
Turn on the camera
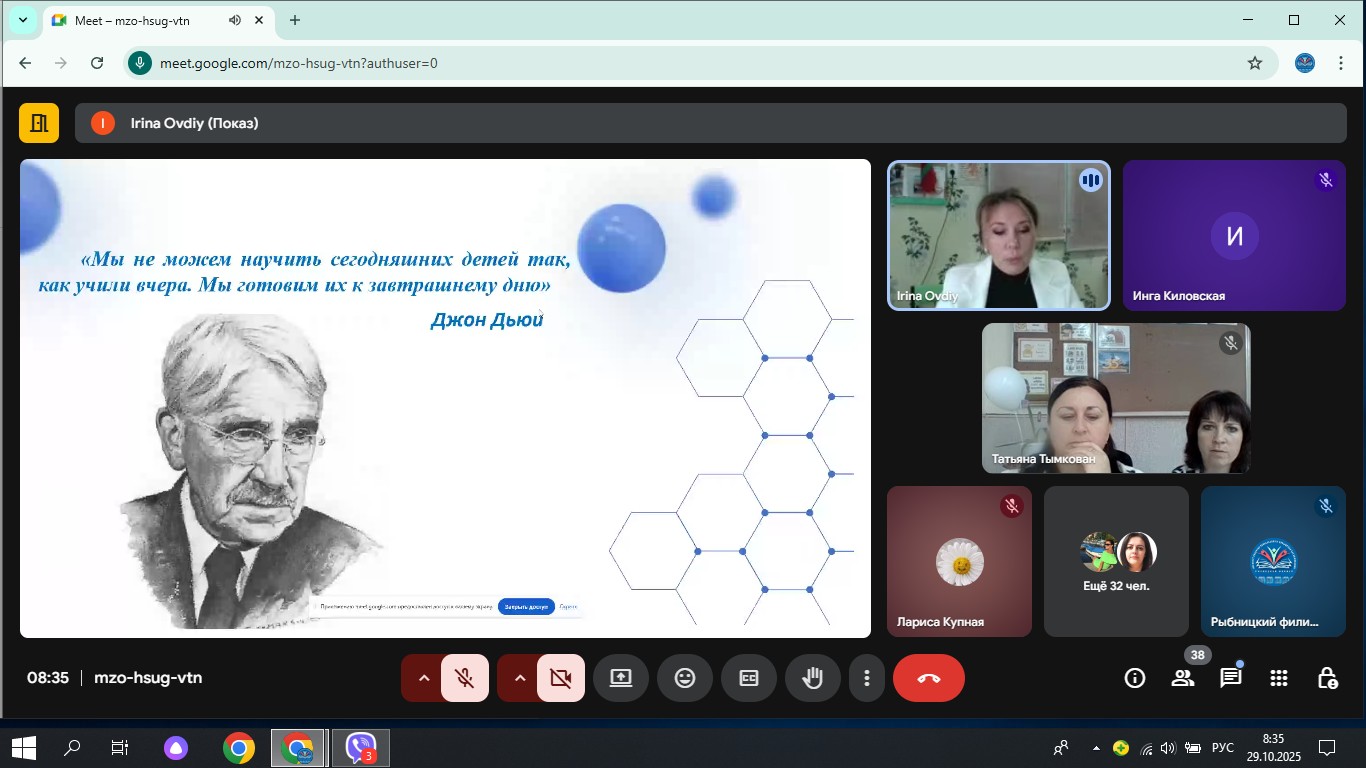tap(561, 678)
